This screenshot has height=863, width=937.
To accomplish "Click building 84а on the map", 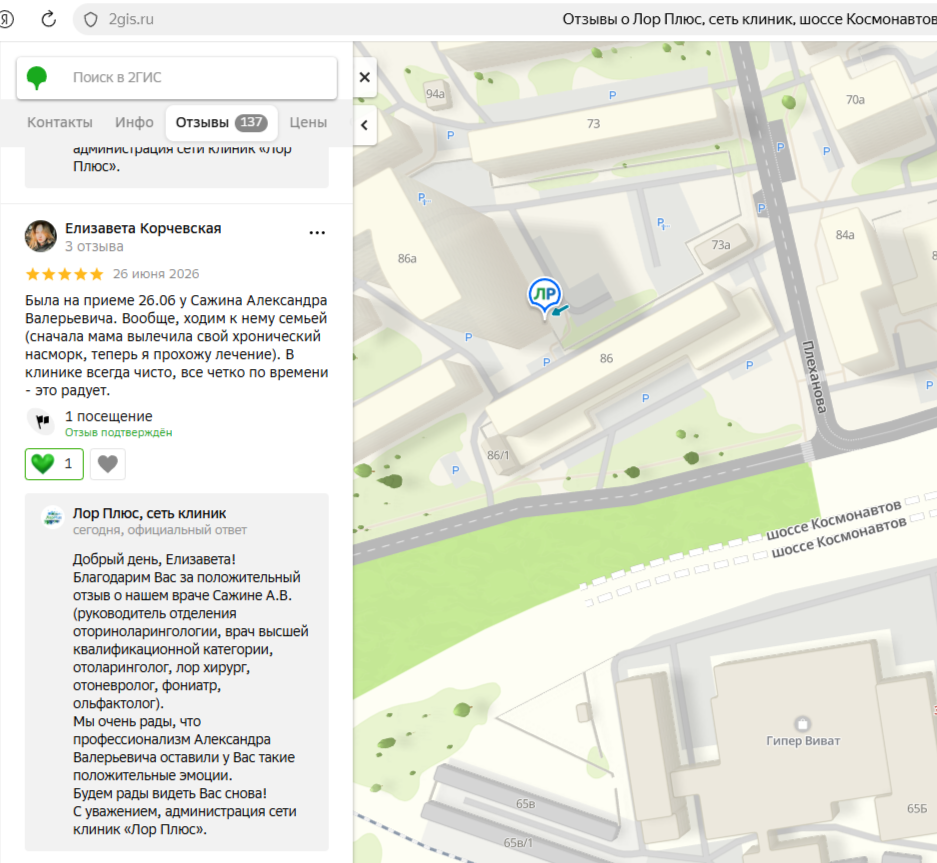I will [845, 235].
